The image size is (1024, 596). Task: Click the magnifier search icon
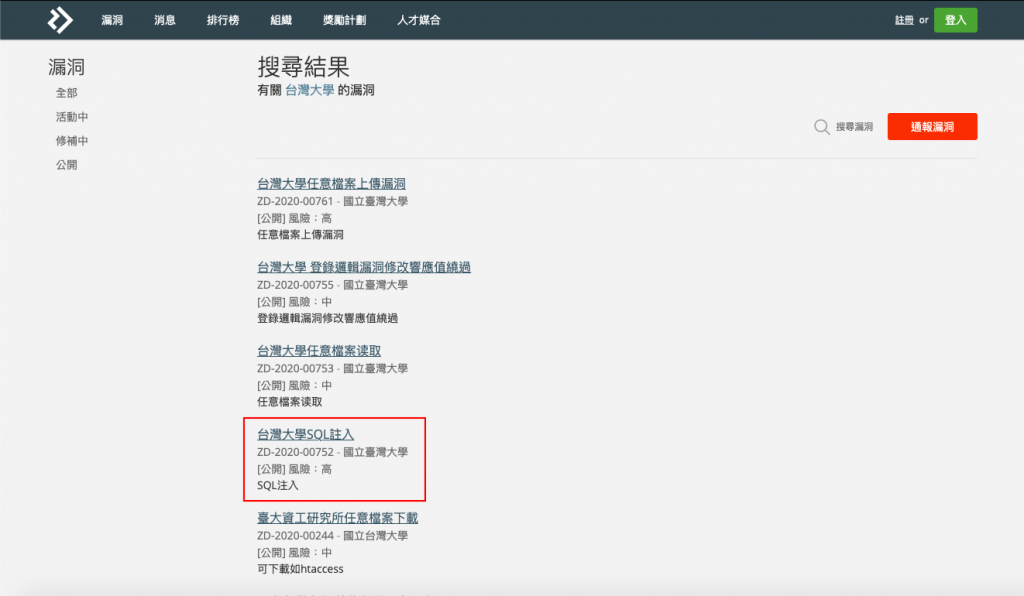[x=822, y=127]
